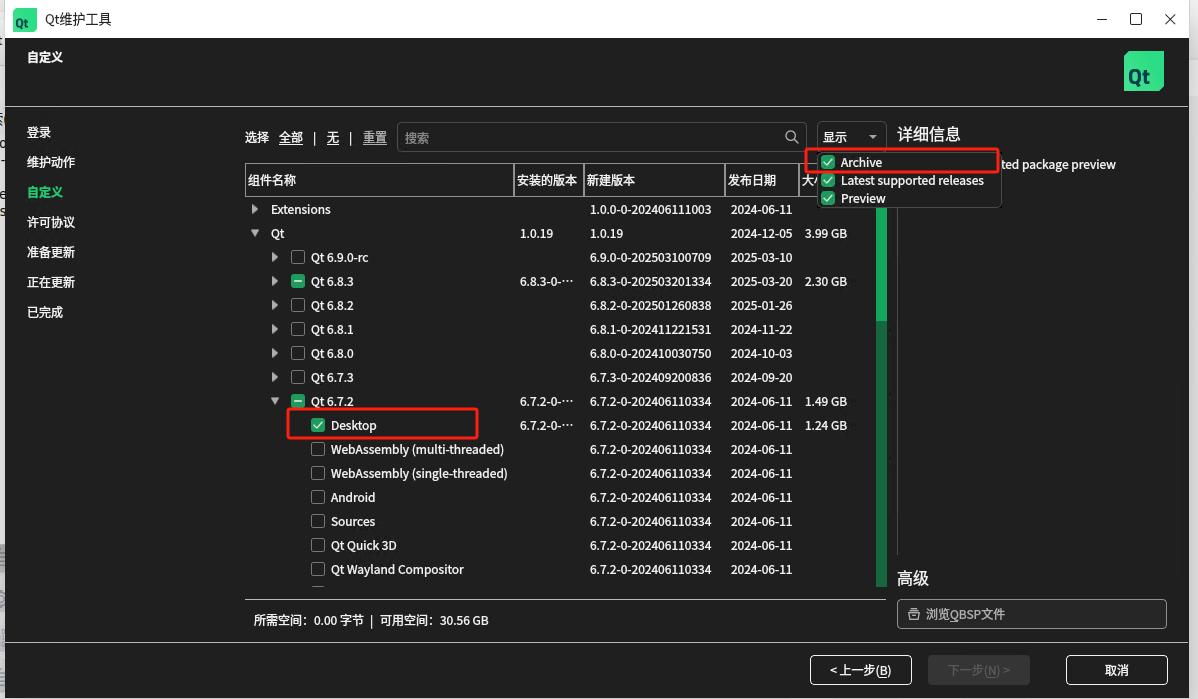Click the 取消 cancel button
1198x699 pixels.
(1116, 670)
